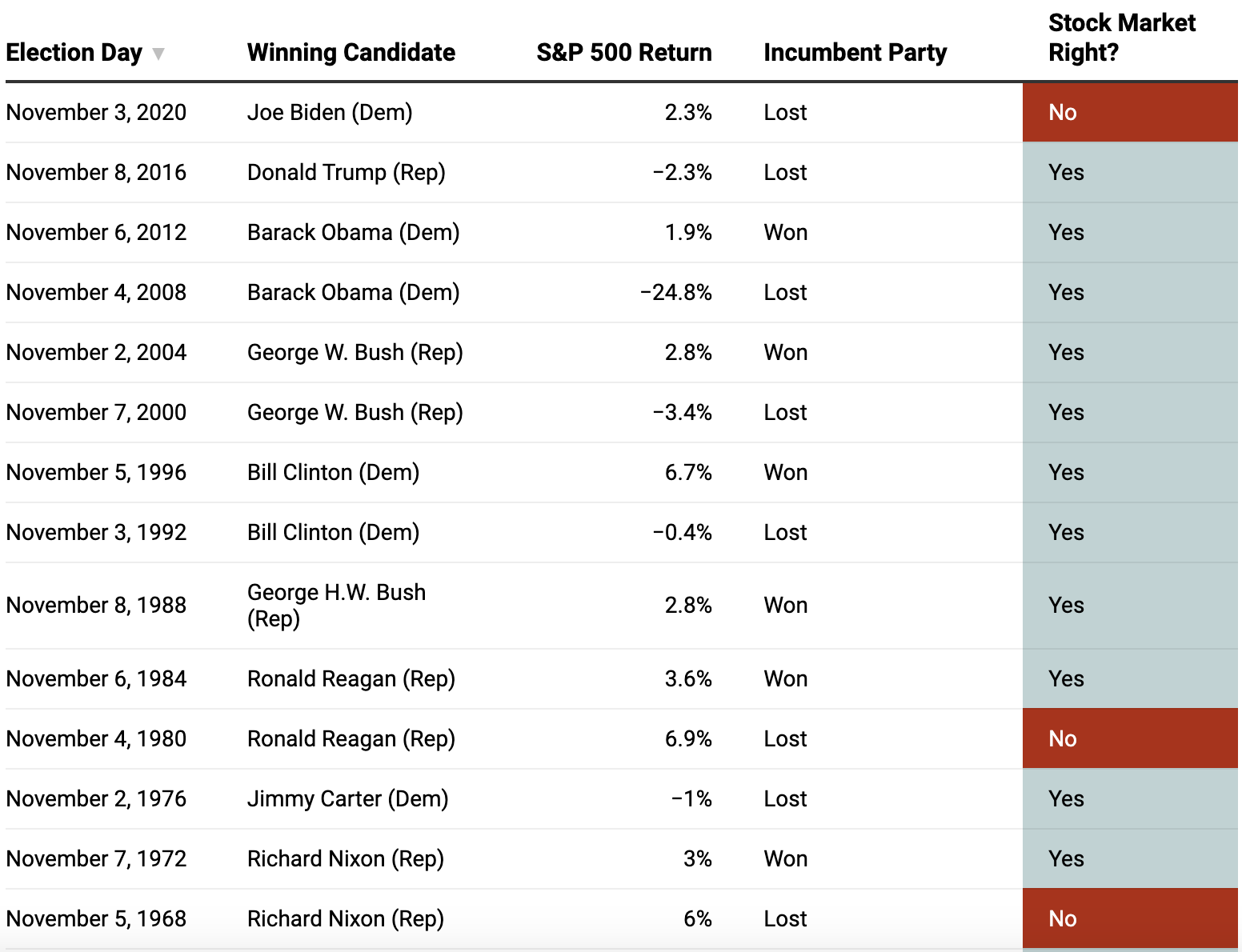Click George H.W. Bush (Rep) cell
The width and height of the screenshot is (1242, 952).
click(x=336, y=606)
